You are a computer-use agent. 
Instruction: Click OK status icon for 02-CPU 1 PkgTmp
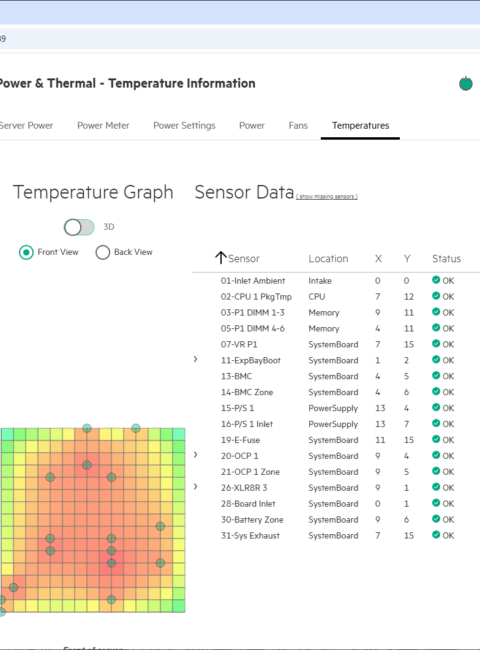(x=436, y=296)
